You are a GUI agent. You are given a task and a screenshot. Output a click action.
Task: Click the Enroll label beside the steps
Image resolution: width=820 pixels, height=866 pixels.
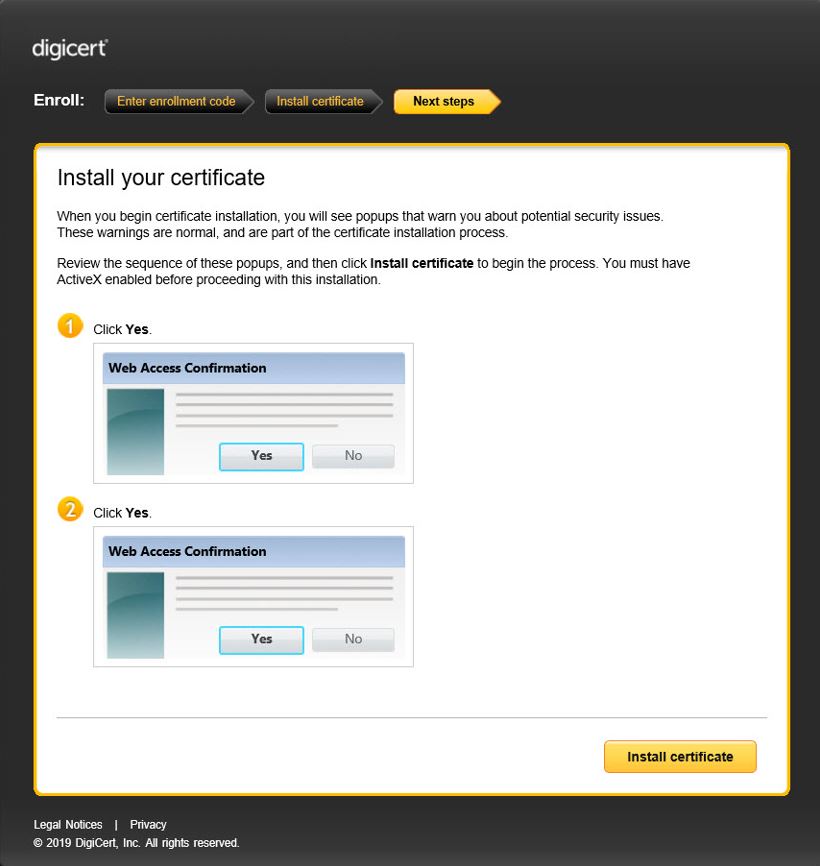[x=59, y=101]
